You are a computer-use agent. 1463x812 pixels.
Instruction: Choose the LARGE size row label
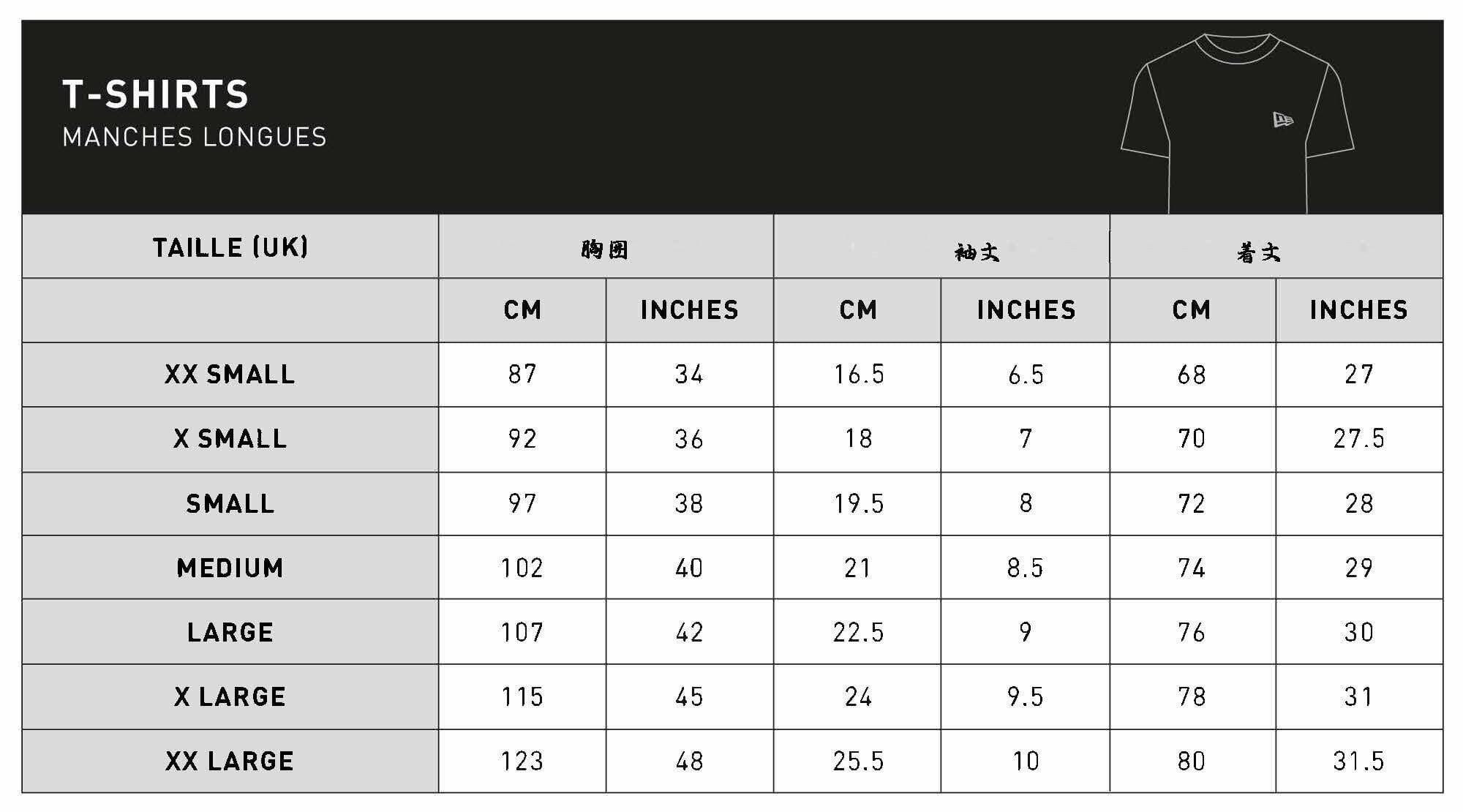coord(230,633)
